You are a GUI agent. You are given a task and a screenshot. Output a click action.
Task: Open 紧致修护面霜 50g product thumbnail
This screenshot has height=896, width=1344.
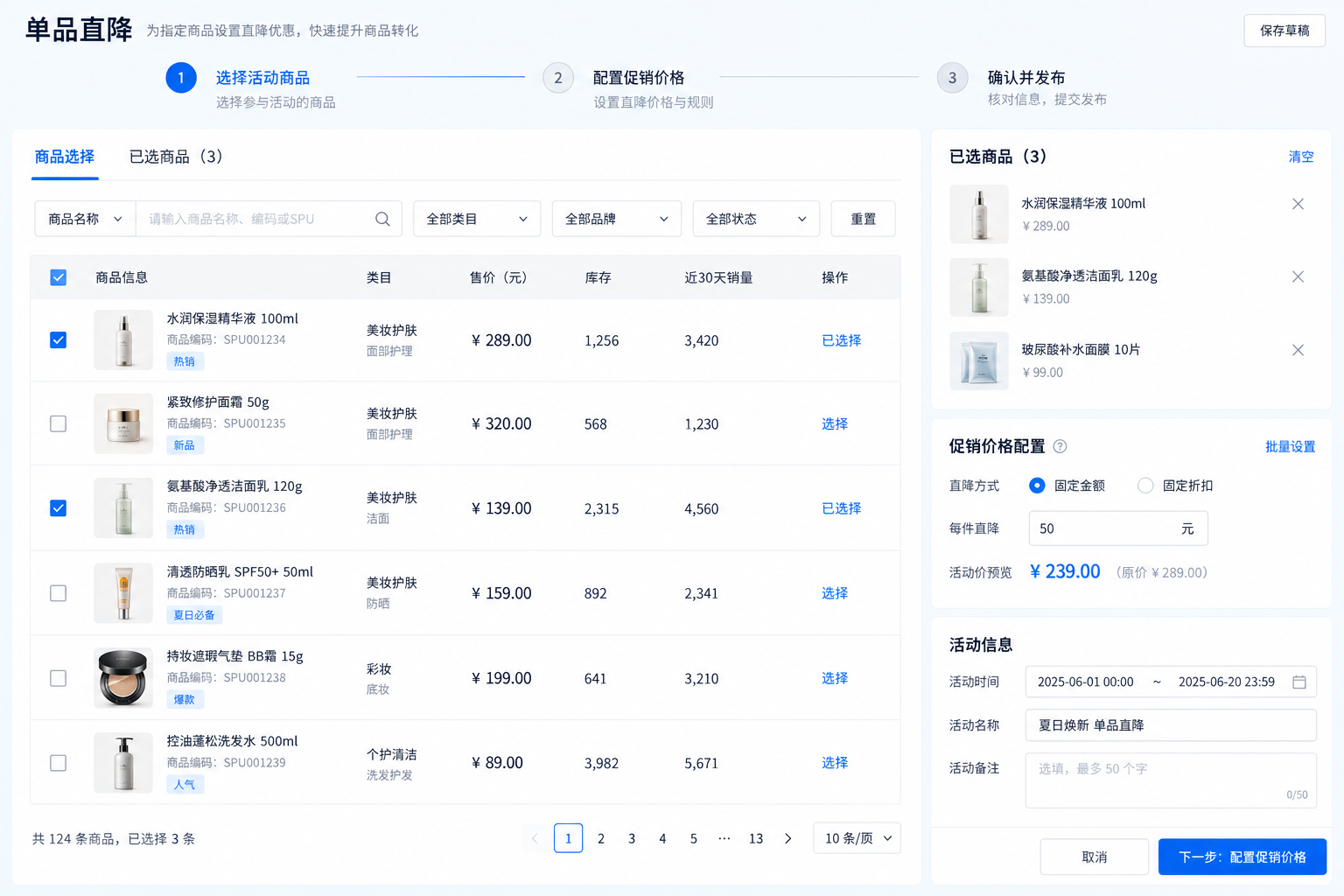[123, 423]
